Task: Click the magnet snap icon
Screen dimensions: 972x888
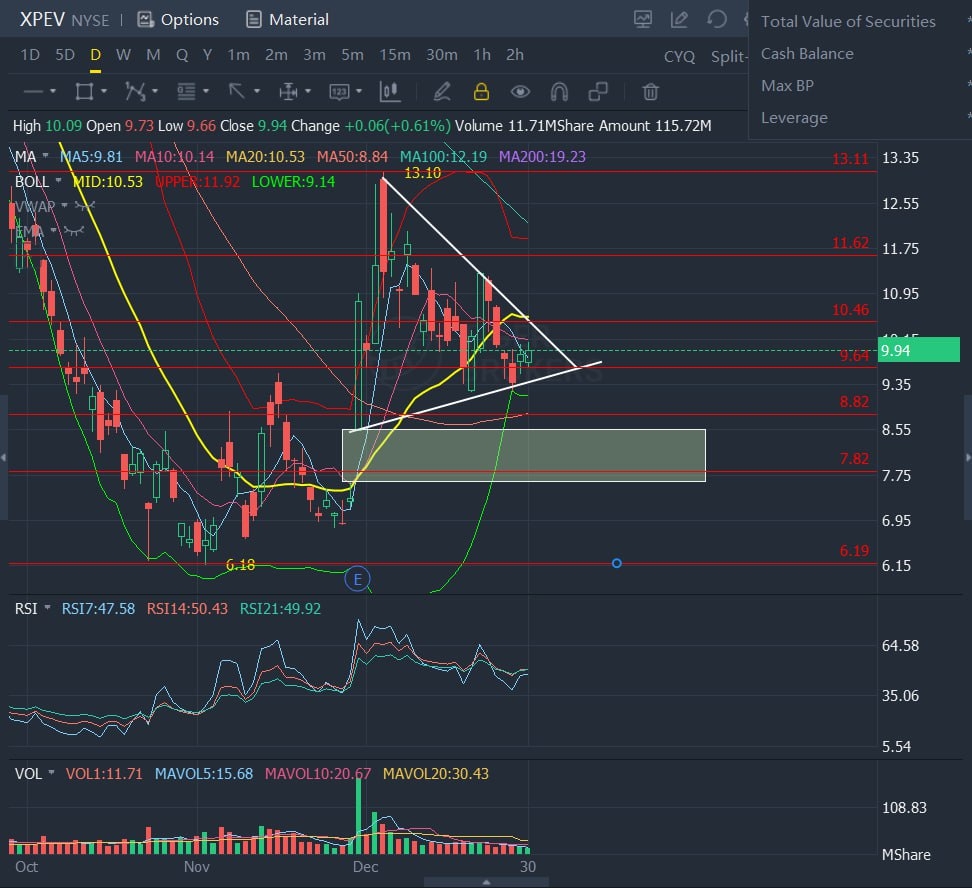Action: [559, 92]
